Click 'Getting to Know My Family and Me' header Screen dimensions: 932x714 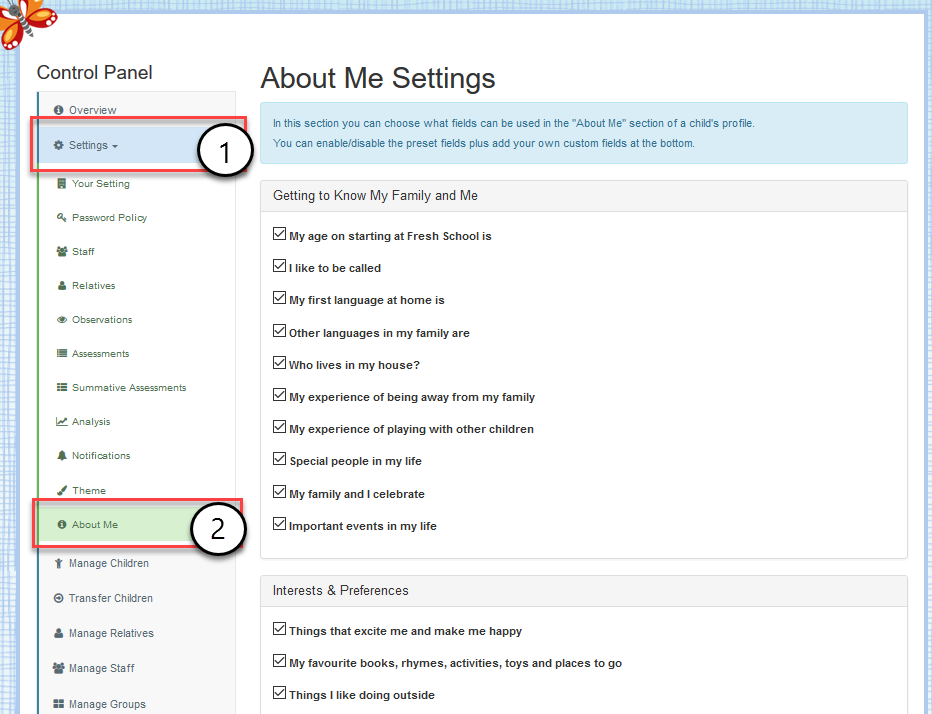click(376, 196)
